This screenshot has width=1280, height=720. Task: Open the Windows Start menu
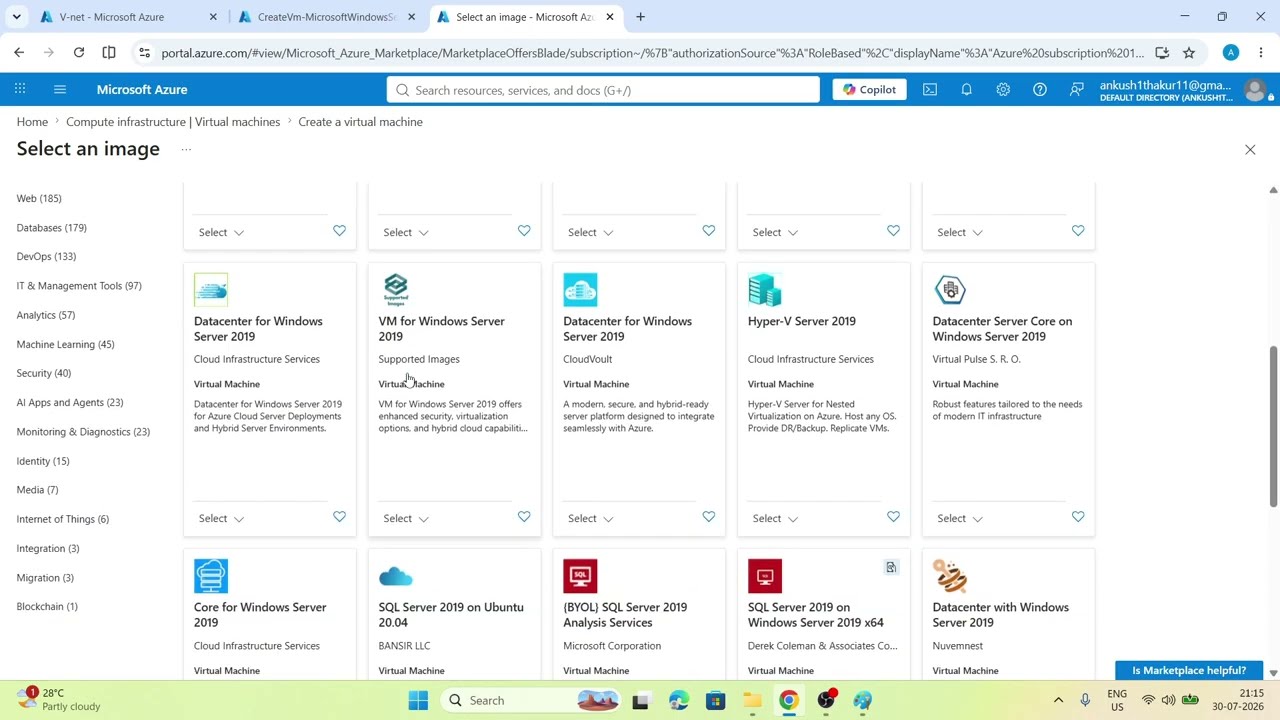[x=418, y=701]
